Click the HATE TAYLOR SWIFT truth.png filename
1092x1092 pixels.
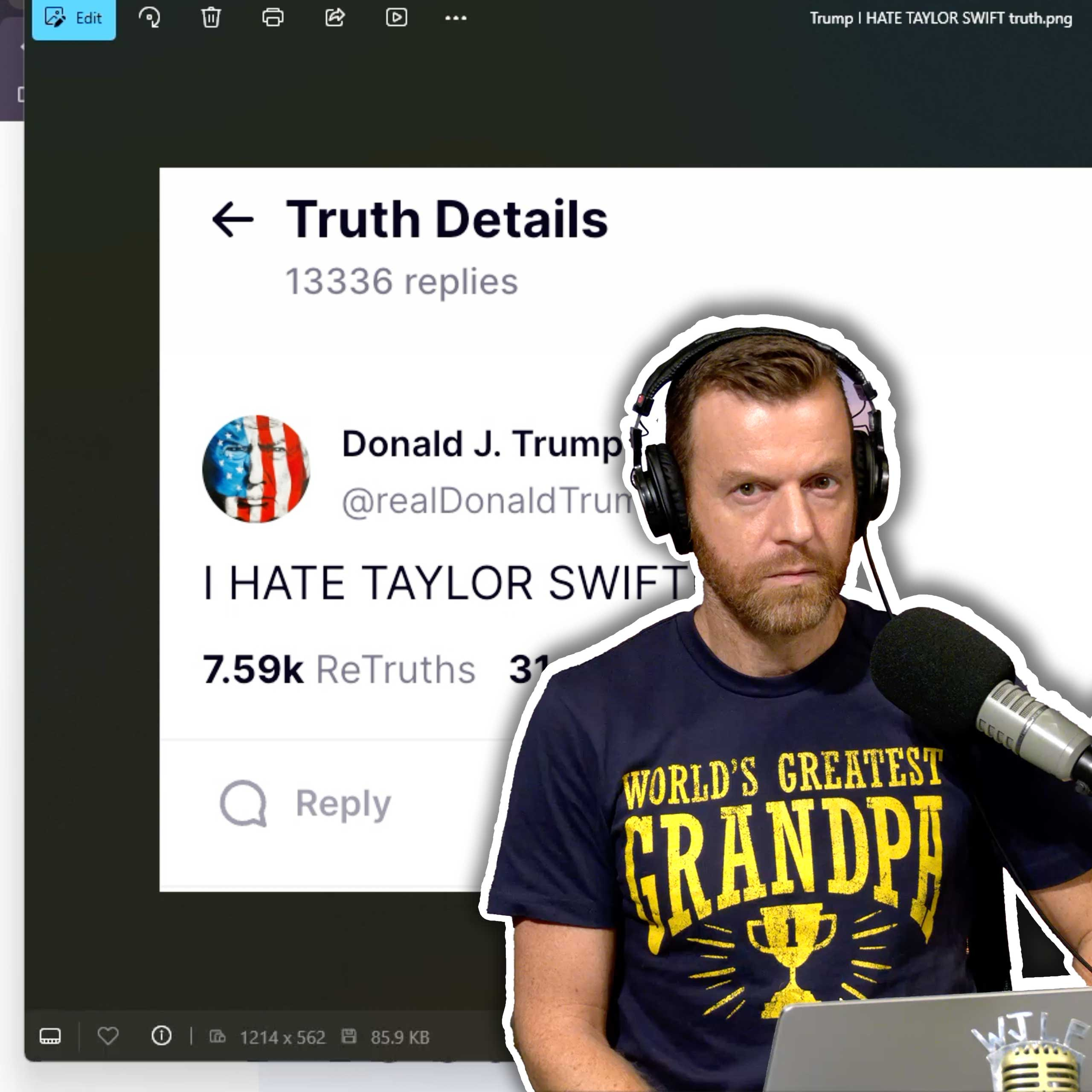[x=941, y=19]
